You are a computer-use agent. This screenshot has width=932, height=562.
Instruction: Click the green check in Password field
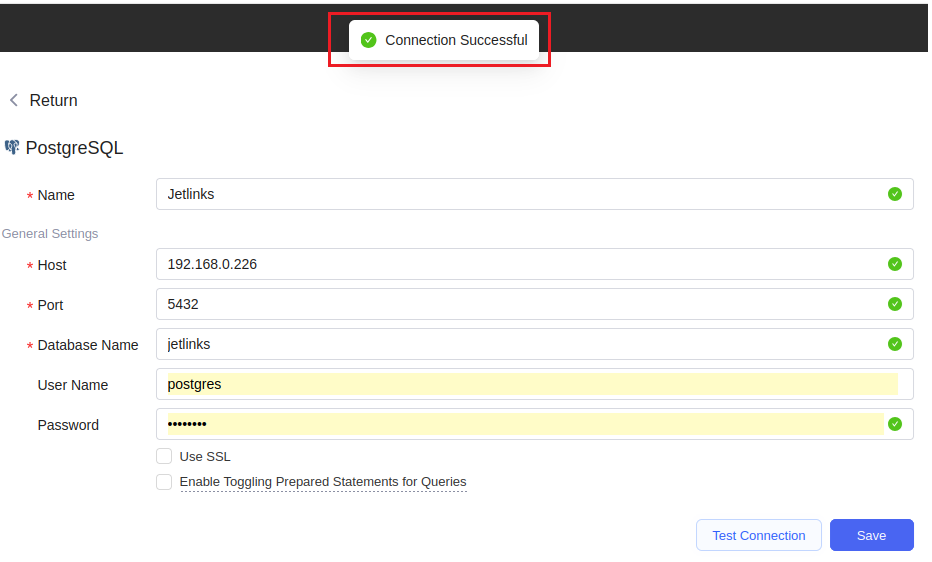tap(895, 424)
